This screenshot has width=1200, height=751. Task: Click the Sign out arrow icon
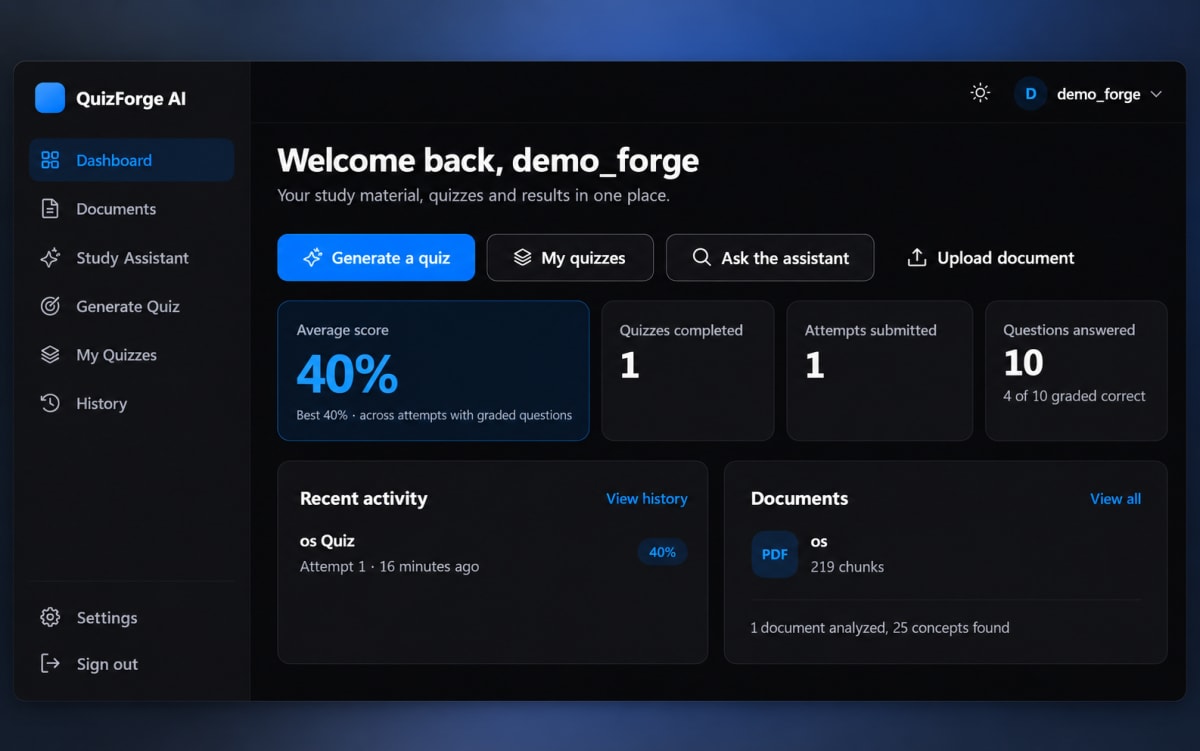pyautogui.click(x=50, y=664)
